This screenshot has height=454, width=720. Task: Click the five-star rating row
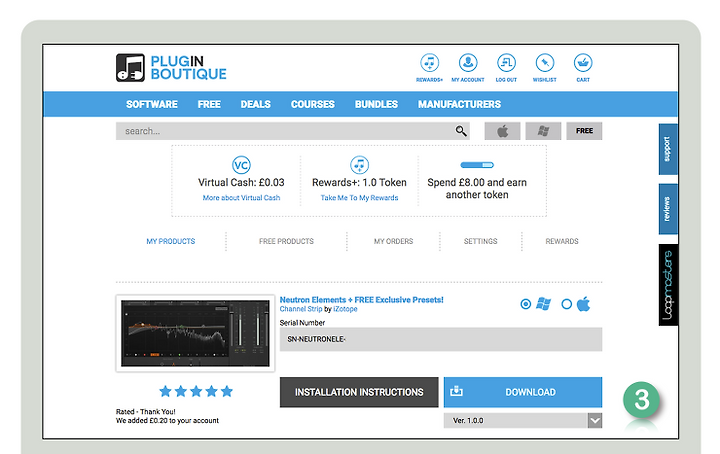coord(196,391)
